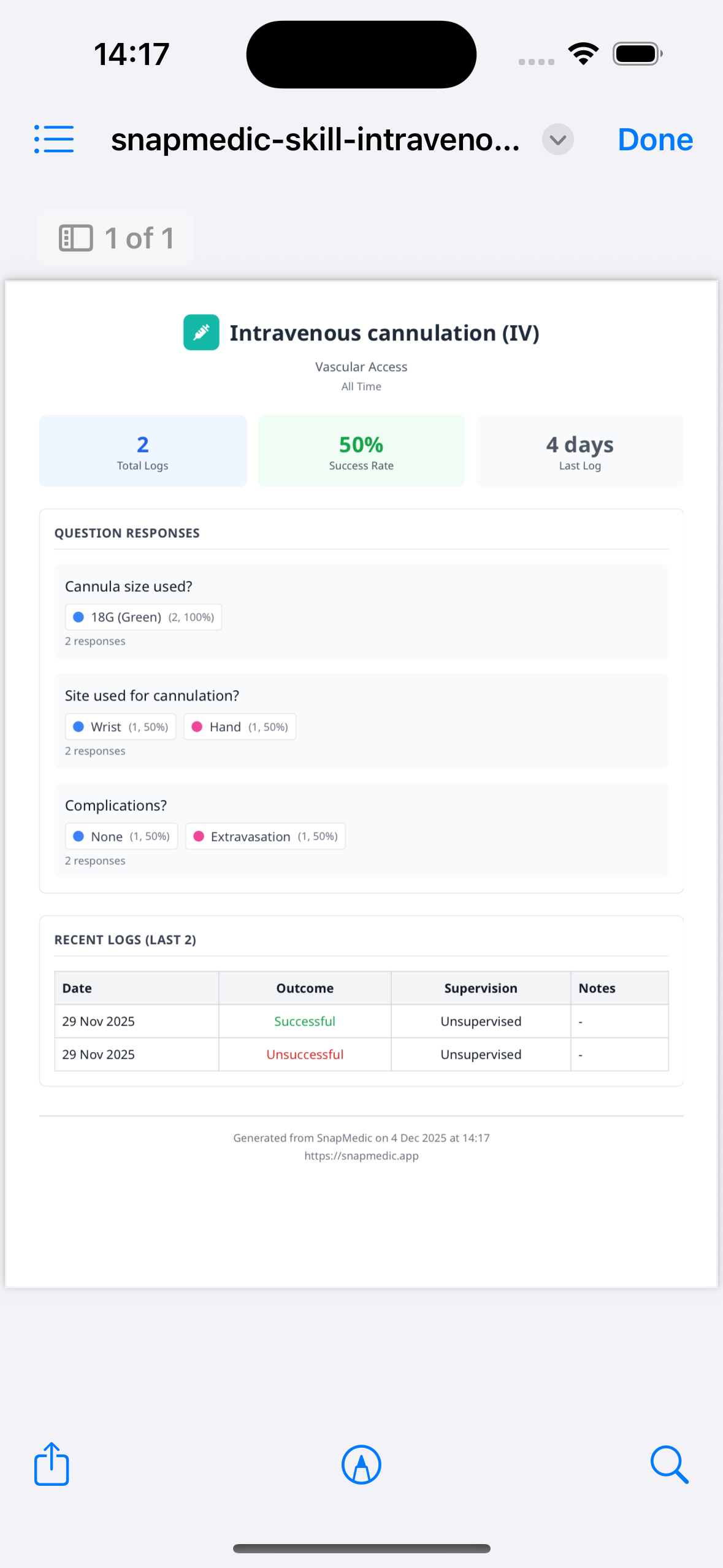Open the Markup pen tool
This screenshot has height=1568, width=723.
pyautogui.click(x=361, y=1464)
